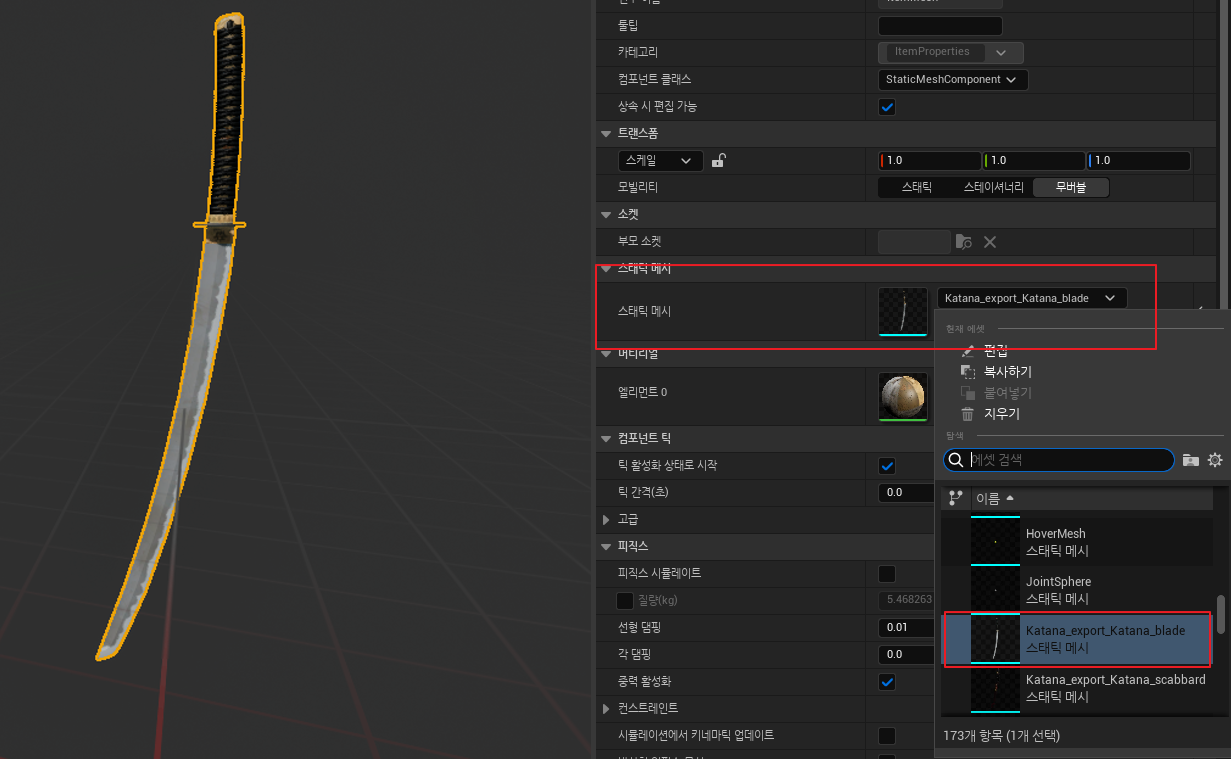Toggle the 상속 시 편집 가능 checkbox

pyautogui.click(x=887, y=107)
